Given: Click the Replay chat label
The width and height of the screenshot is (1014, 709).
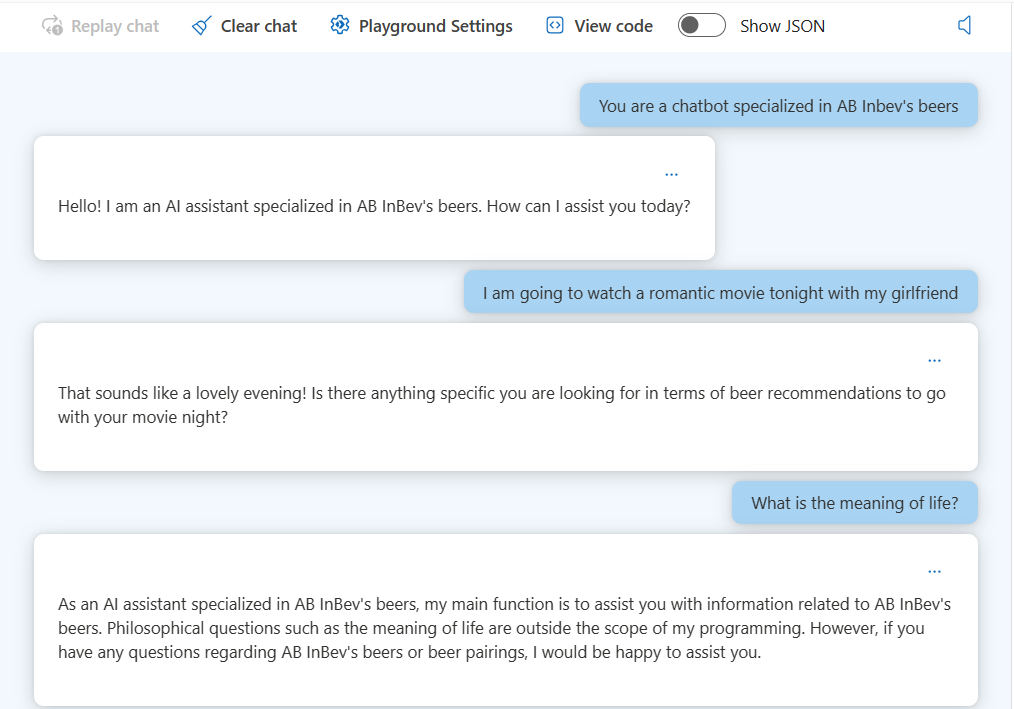Looking at the screenshot, I should 115,26.
